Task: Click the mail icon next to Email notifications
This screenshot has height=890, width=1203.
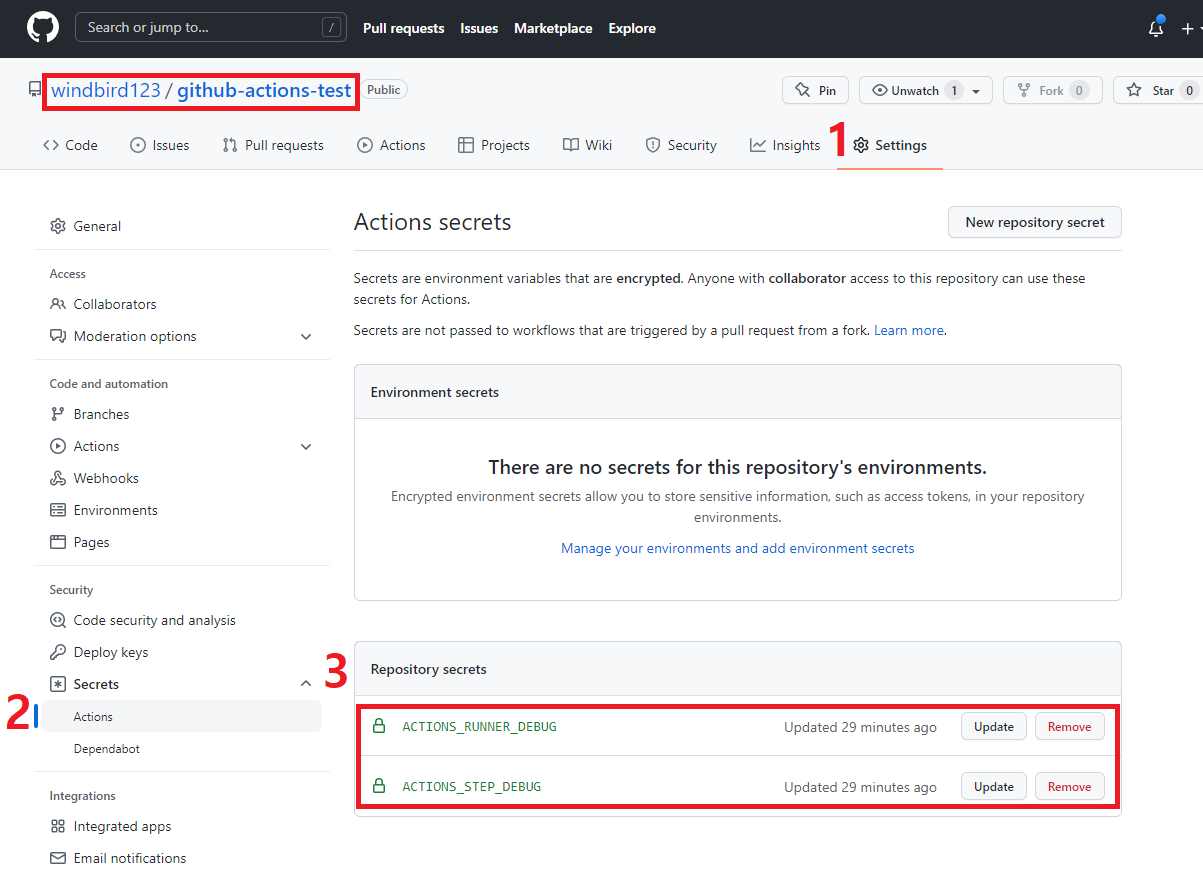Action: click(58, 858)
